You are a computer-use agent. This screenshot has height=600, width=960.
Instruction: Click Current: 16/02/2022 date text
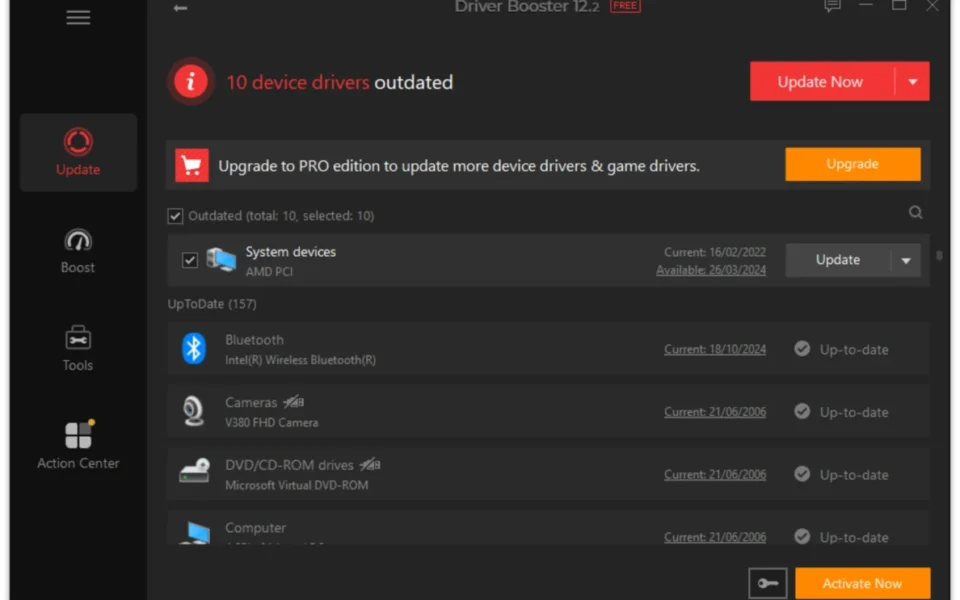[x=714, y=252]
